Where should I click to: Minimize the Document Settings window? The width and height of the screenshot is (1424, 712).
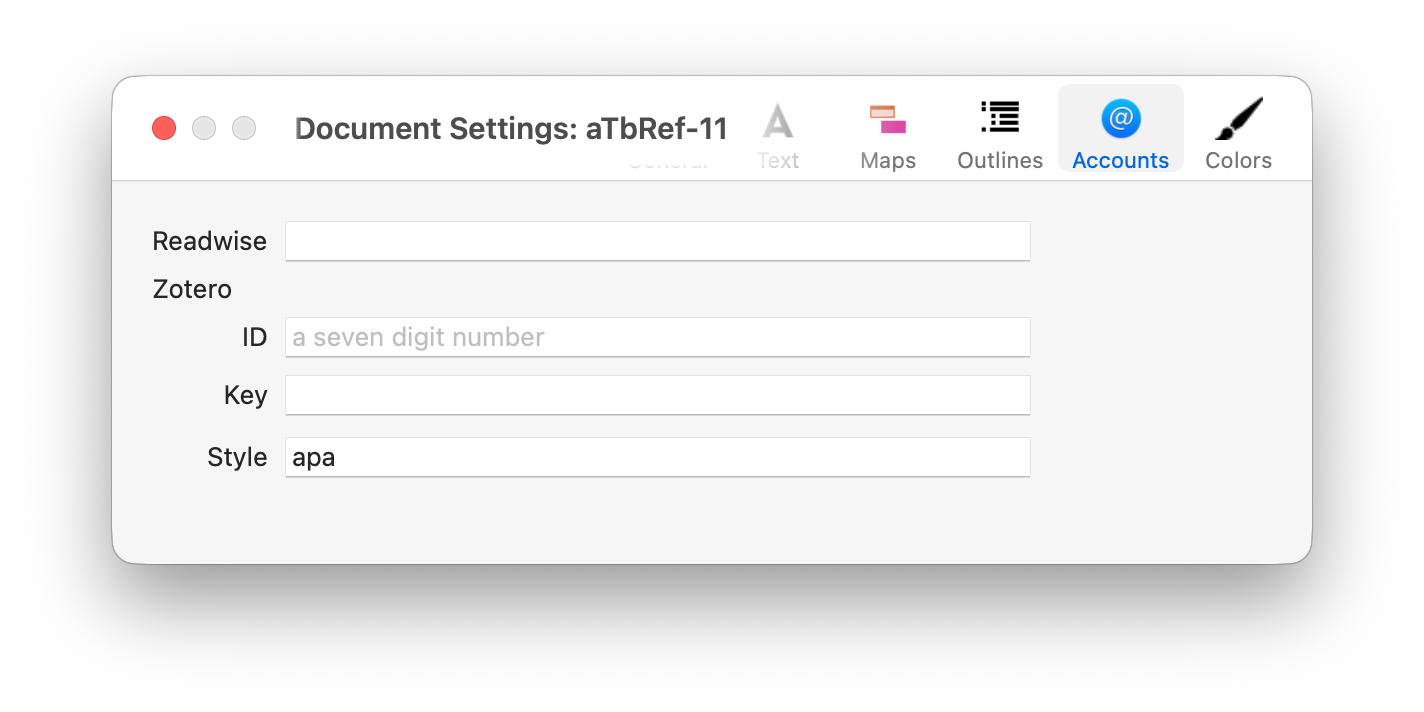pyautogui.click(x=204, y=128)
